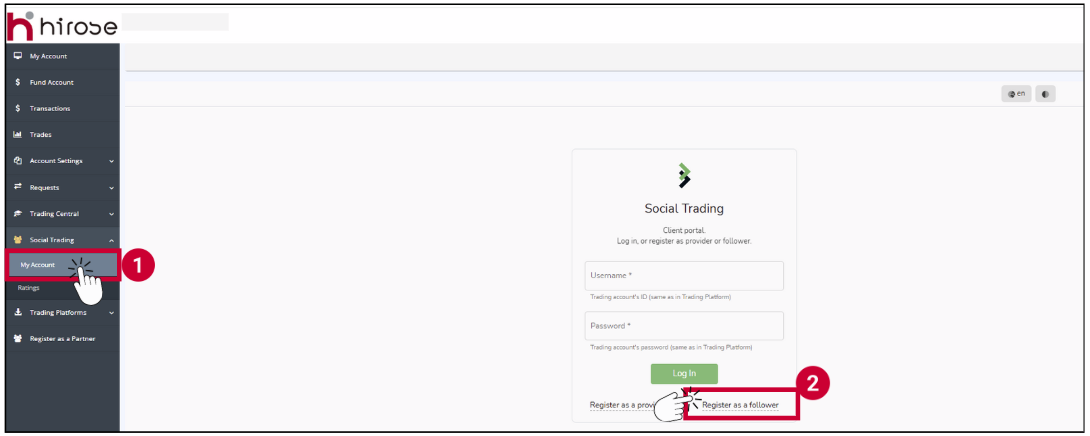1090x436 pixels.
Task: Click the Social Trading arrows logo
Action: [684, 176]
